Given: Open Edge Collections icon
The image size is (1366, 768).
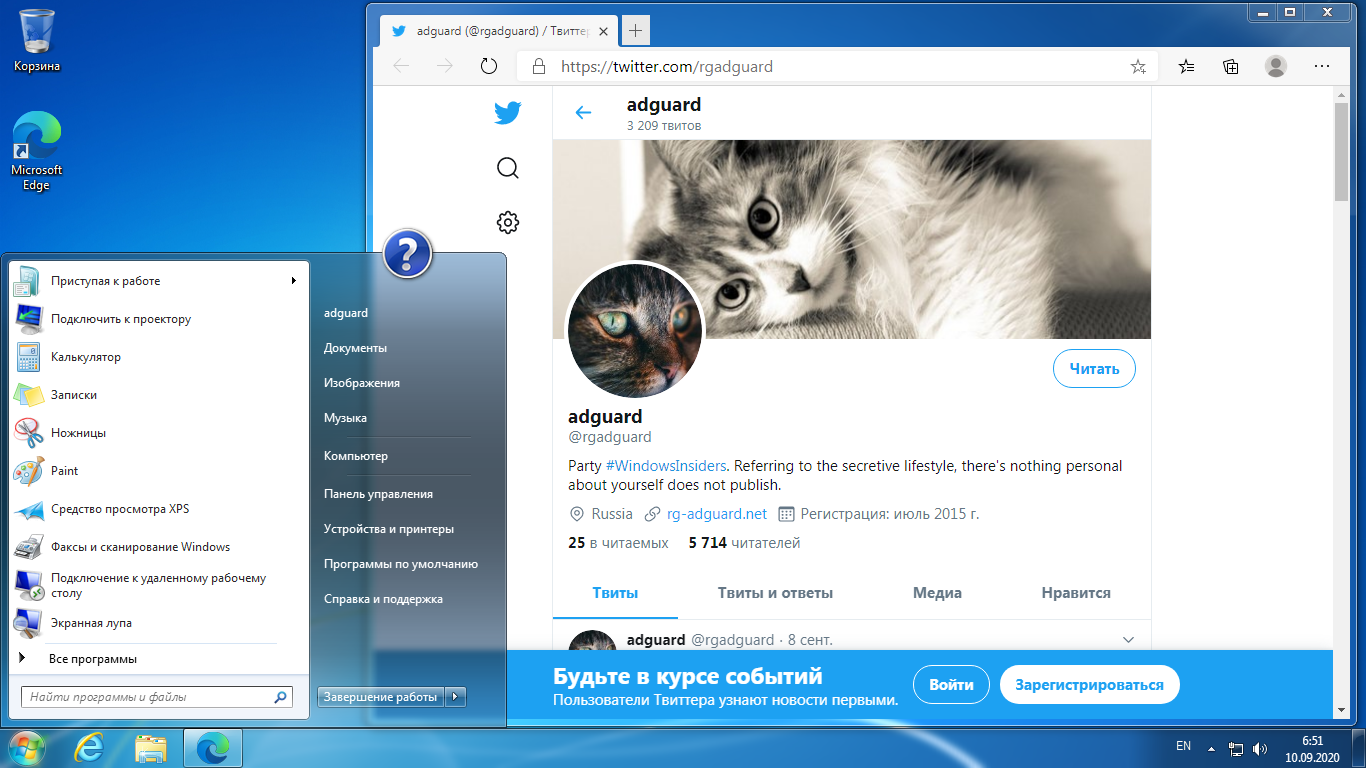Looking at the screenshot, I should tap(1231, 67).
